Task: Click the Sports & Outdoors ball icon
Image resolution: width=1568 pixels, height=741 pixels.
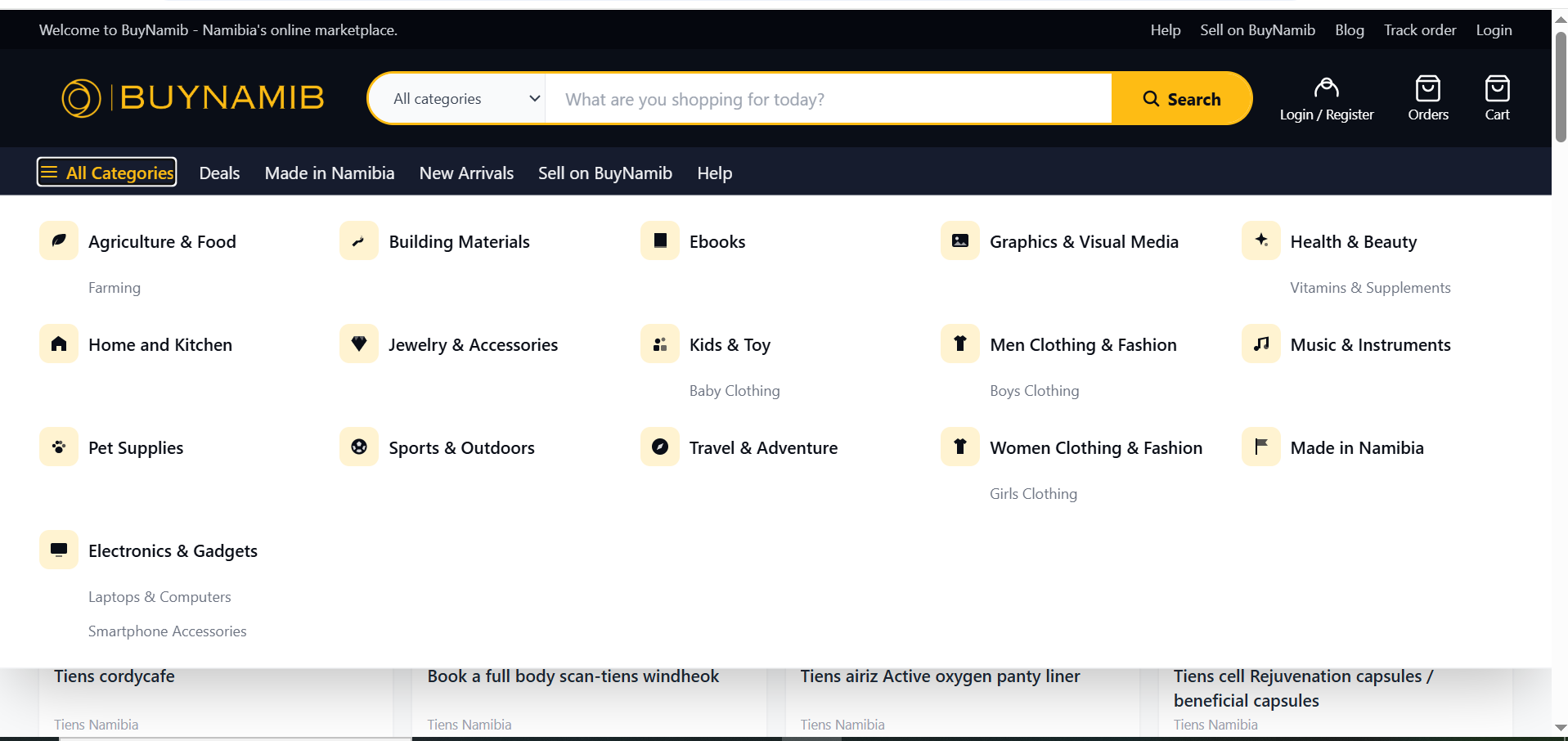Action: (359, 447)
